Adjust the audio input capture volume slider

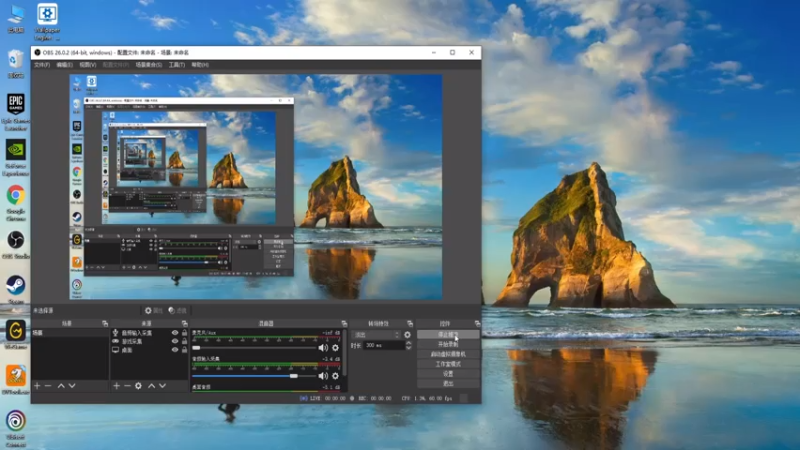[254, 376]
